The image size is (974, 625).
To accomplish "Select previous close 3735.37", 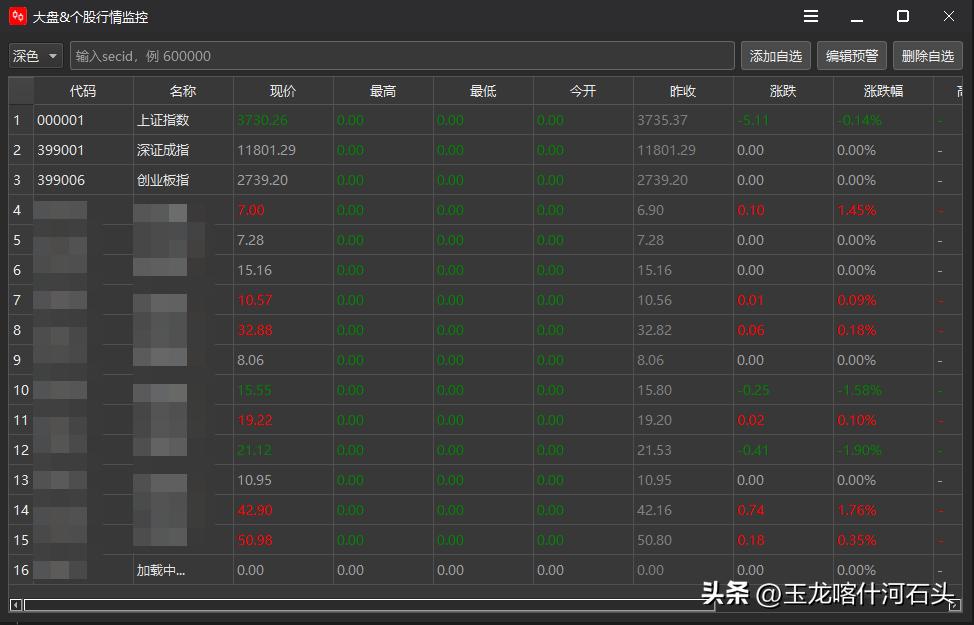I will (x=683, y=120).
